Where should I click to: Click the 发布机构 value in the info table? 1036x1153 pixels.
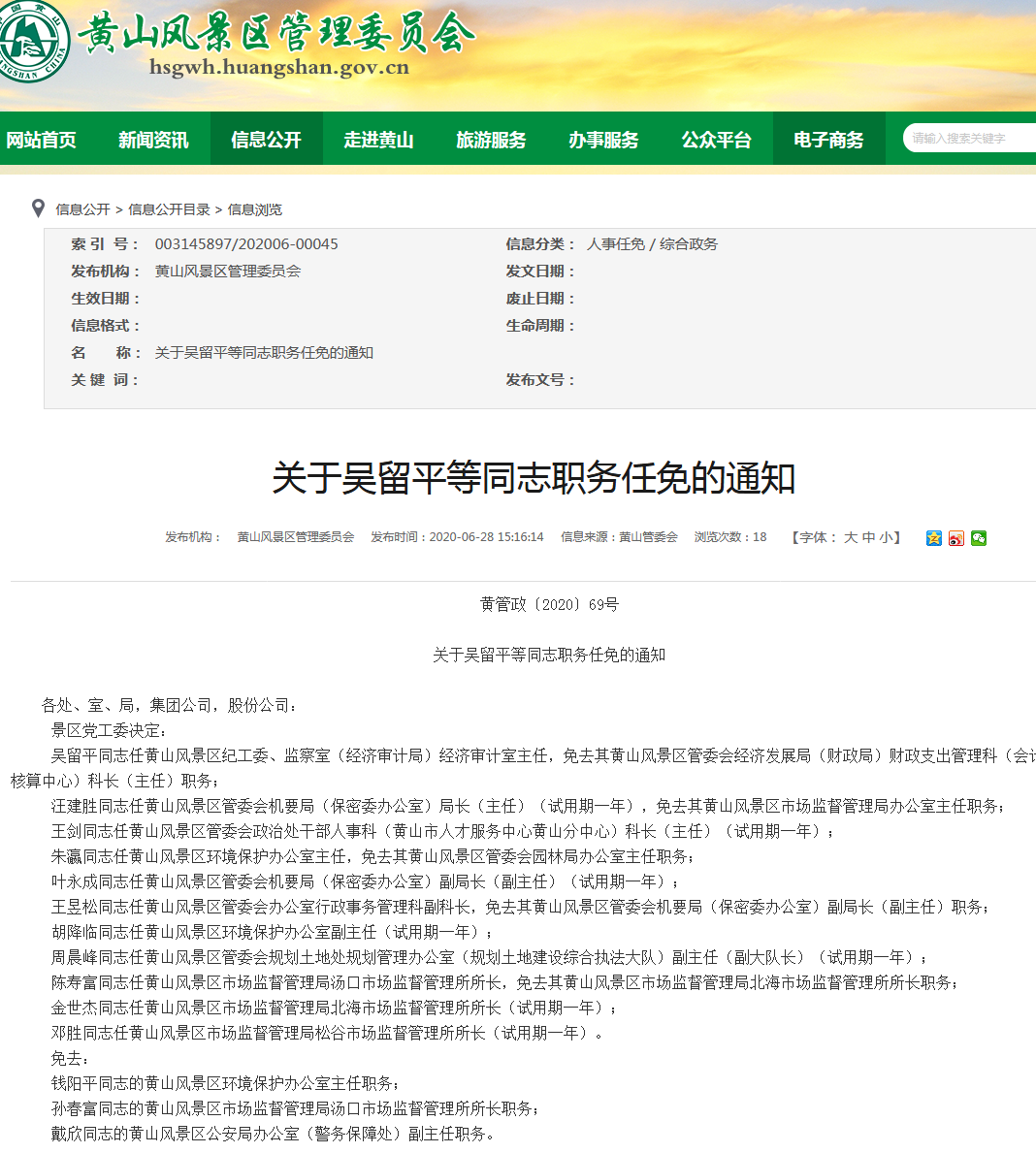227,272
